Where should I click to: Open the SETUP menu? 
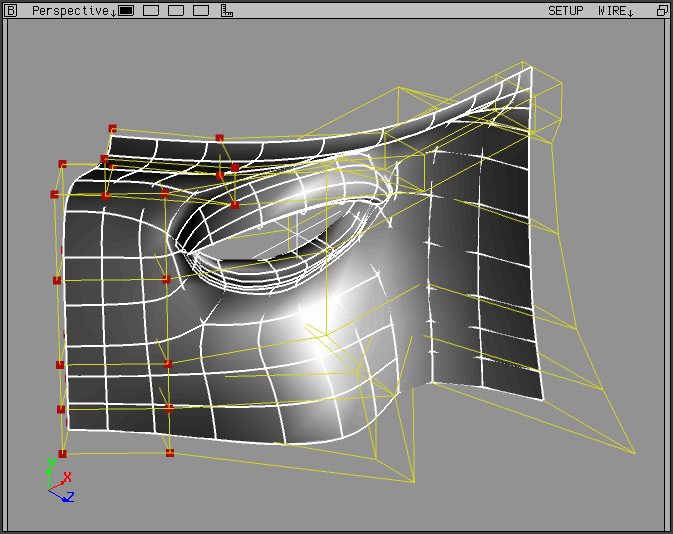pos(565,11)
